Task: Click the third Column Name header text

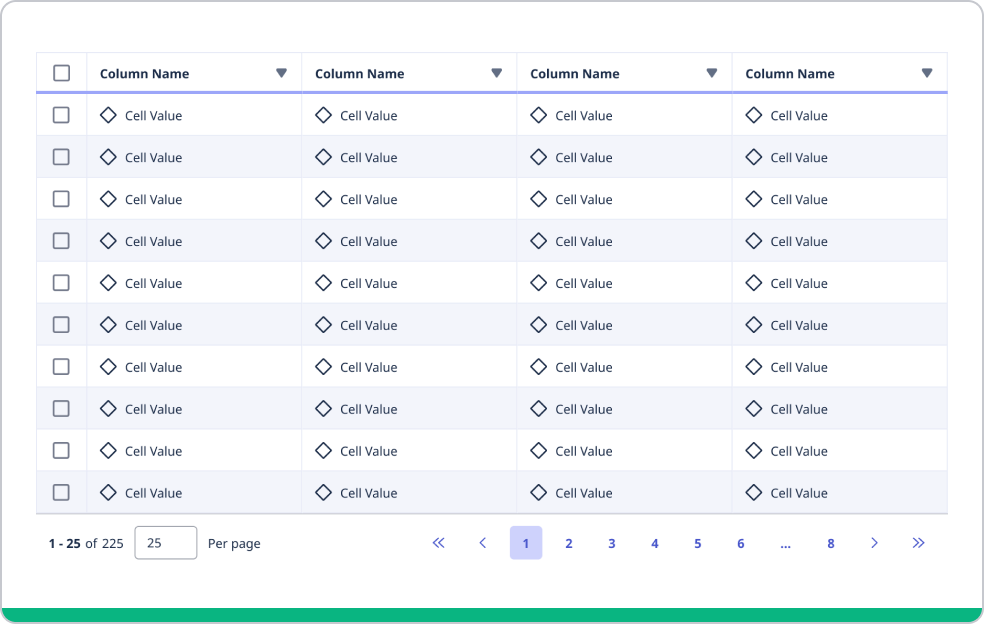Action: click(575, 73)
